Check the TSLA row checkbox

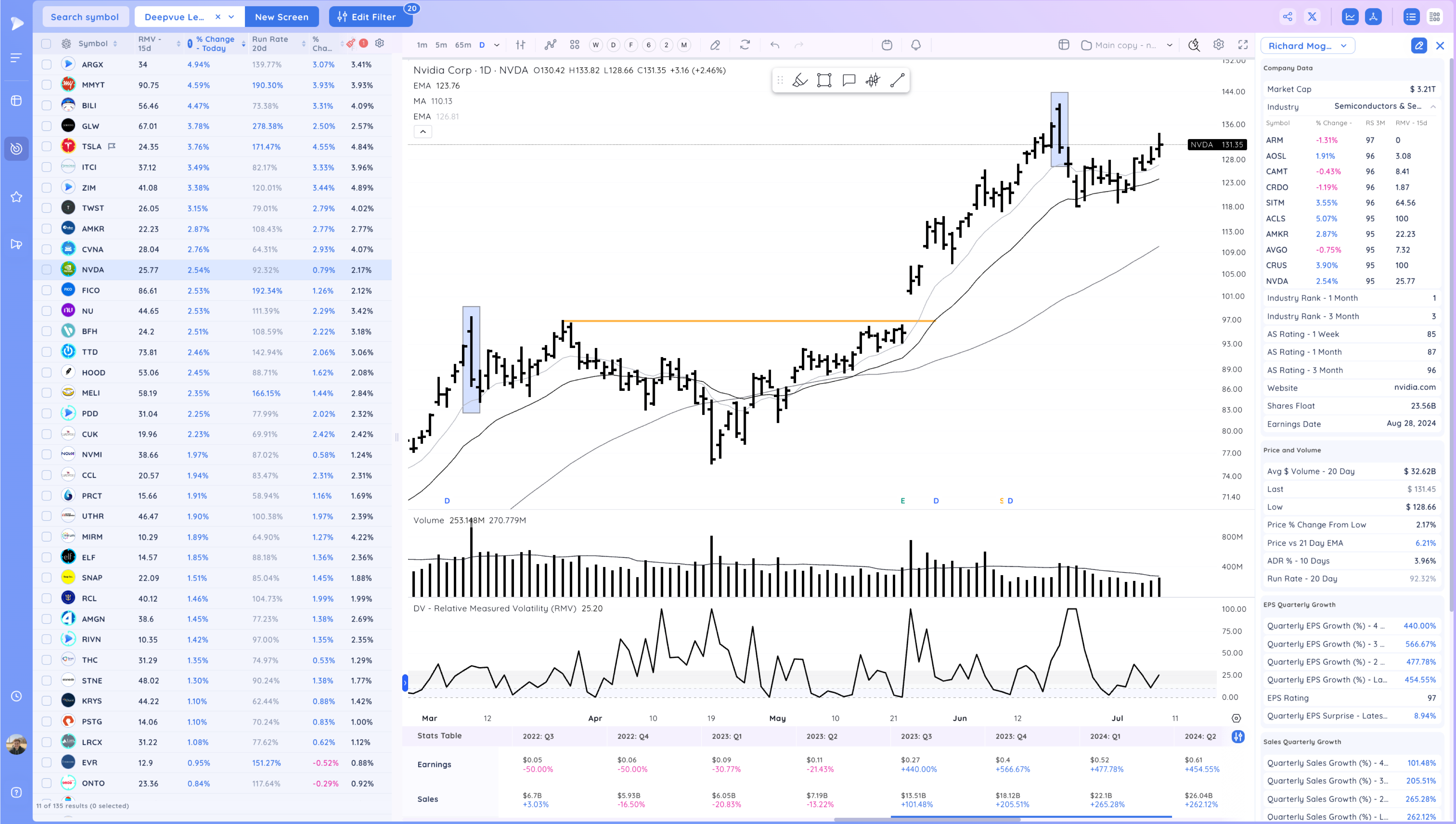click(46, 147)
